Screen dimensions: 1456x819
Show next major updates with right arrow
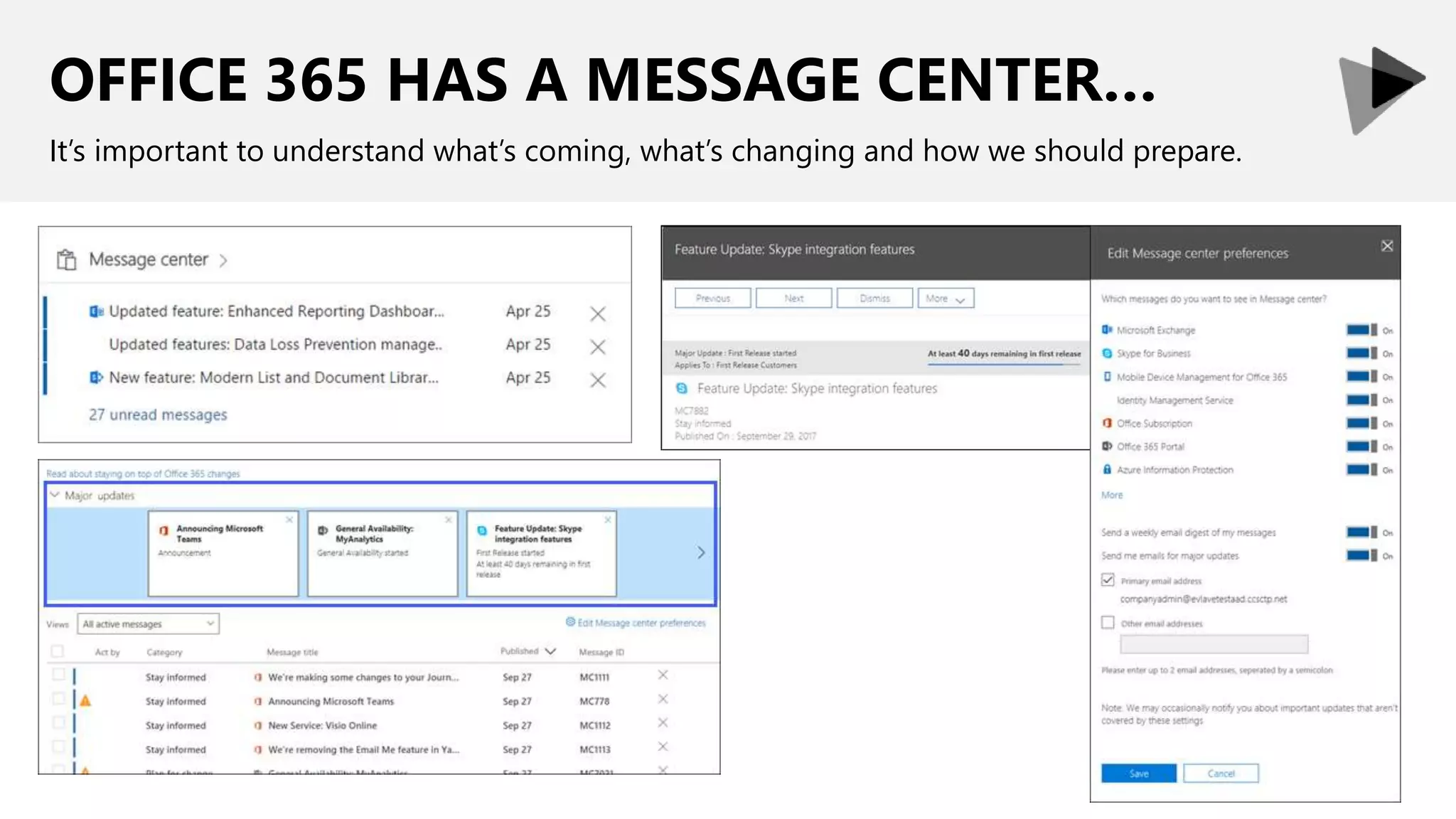701,552
